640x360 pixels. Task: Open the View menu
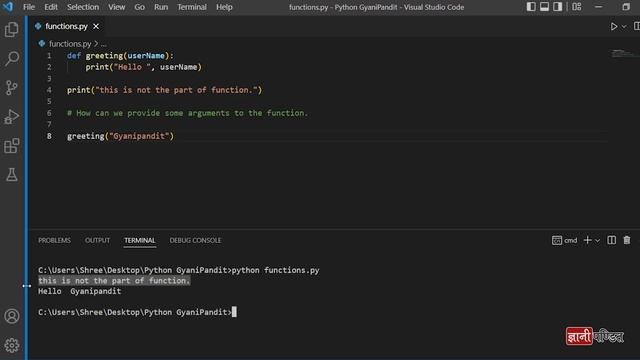click(117, 7)
